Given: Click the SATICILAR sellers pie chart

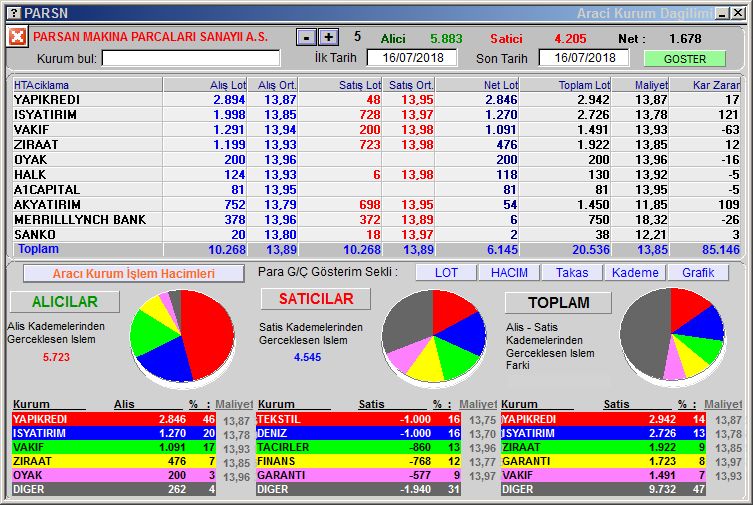Looking at the screenshot, I should (434, 336).
